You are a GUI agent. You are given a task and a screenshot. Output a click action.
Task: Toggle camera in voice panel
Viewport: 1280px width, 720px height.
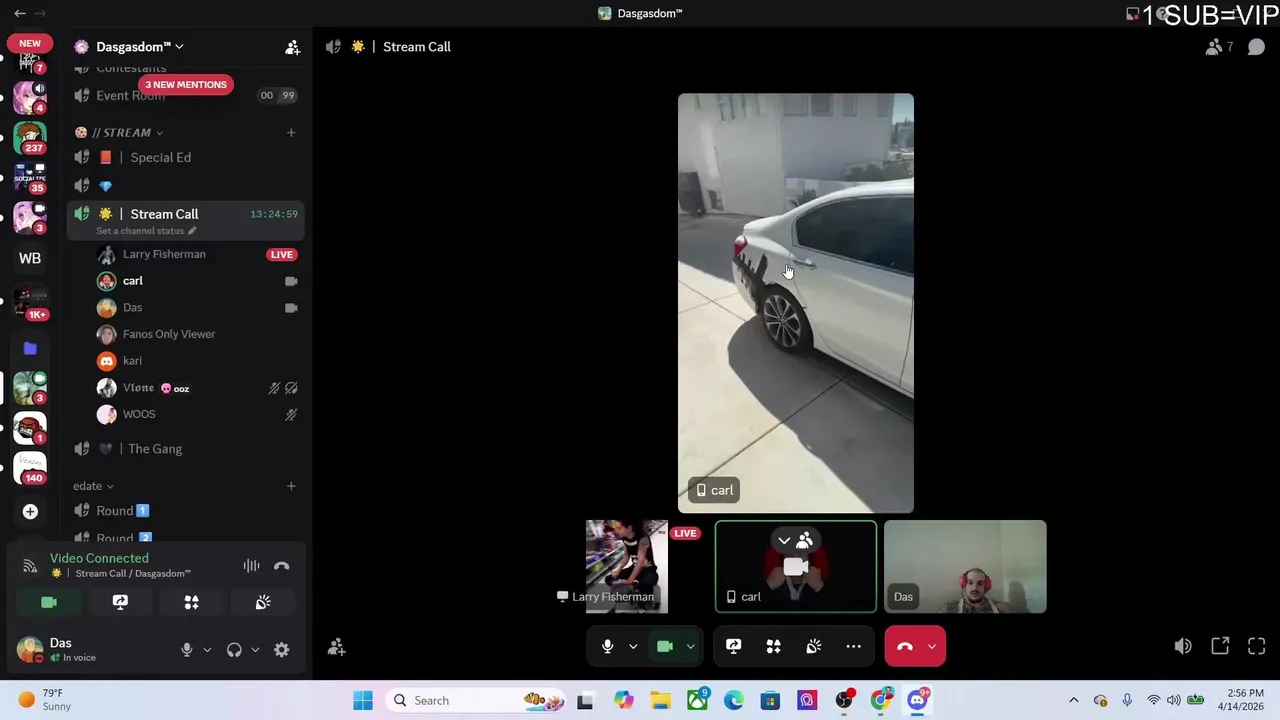49,602
